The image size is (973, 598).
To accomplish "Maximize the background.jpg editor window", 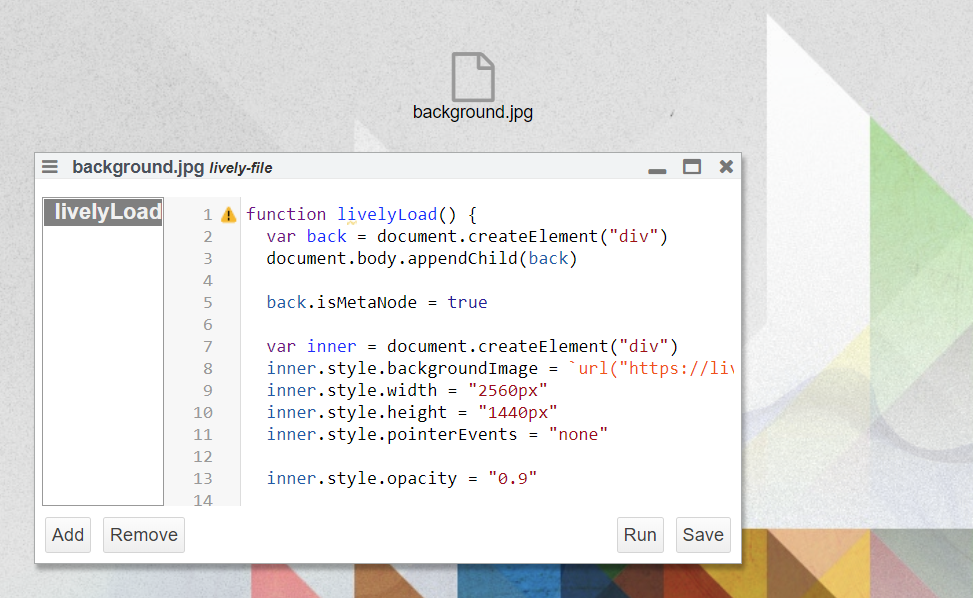I will tap(692, 167).
